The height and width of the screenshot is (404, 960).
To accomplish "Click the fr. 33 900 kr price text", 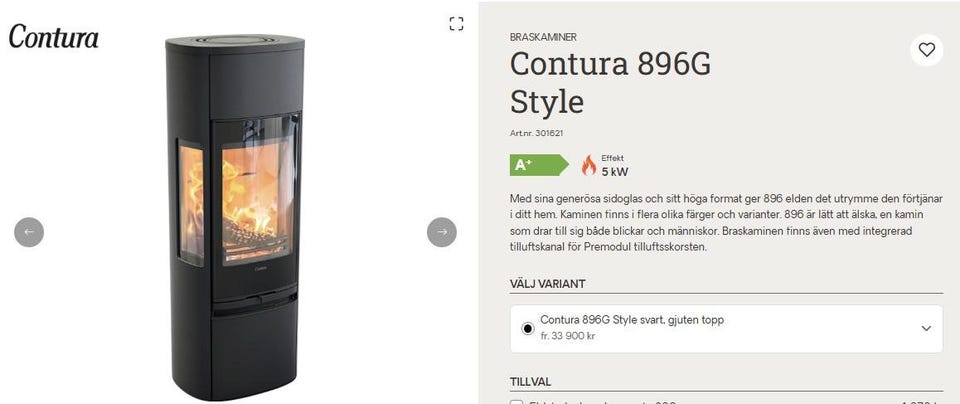I will tap(568, 336).
